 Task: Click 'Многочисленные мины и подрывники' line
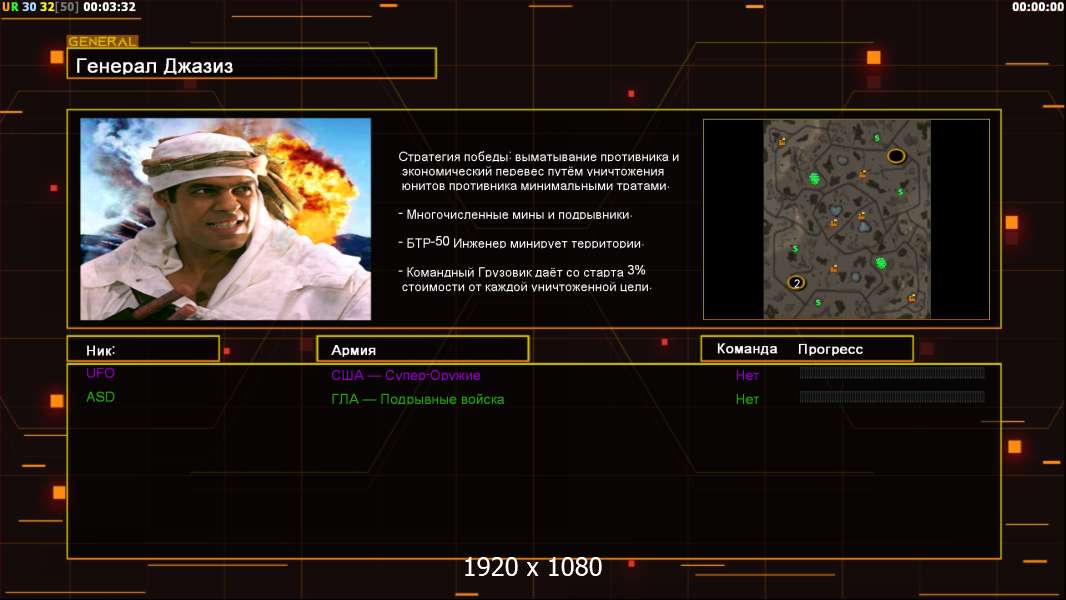(x=515, y=215)
